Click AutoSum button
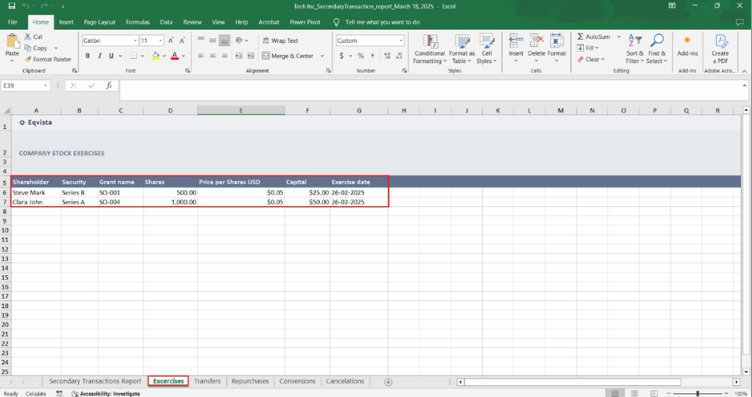The height and width of the screenshot is (397, 752). click(x=594, y=36)
